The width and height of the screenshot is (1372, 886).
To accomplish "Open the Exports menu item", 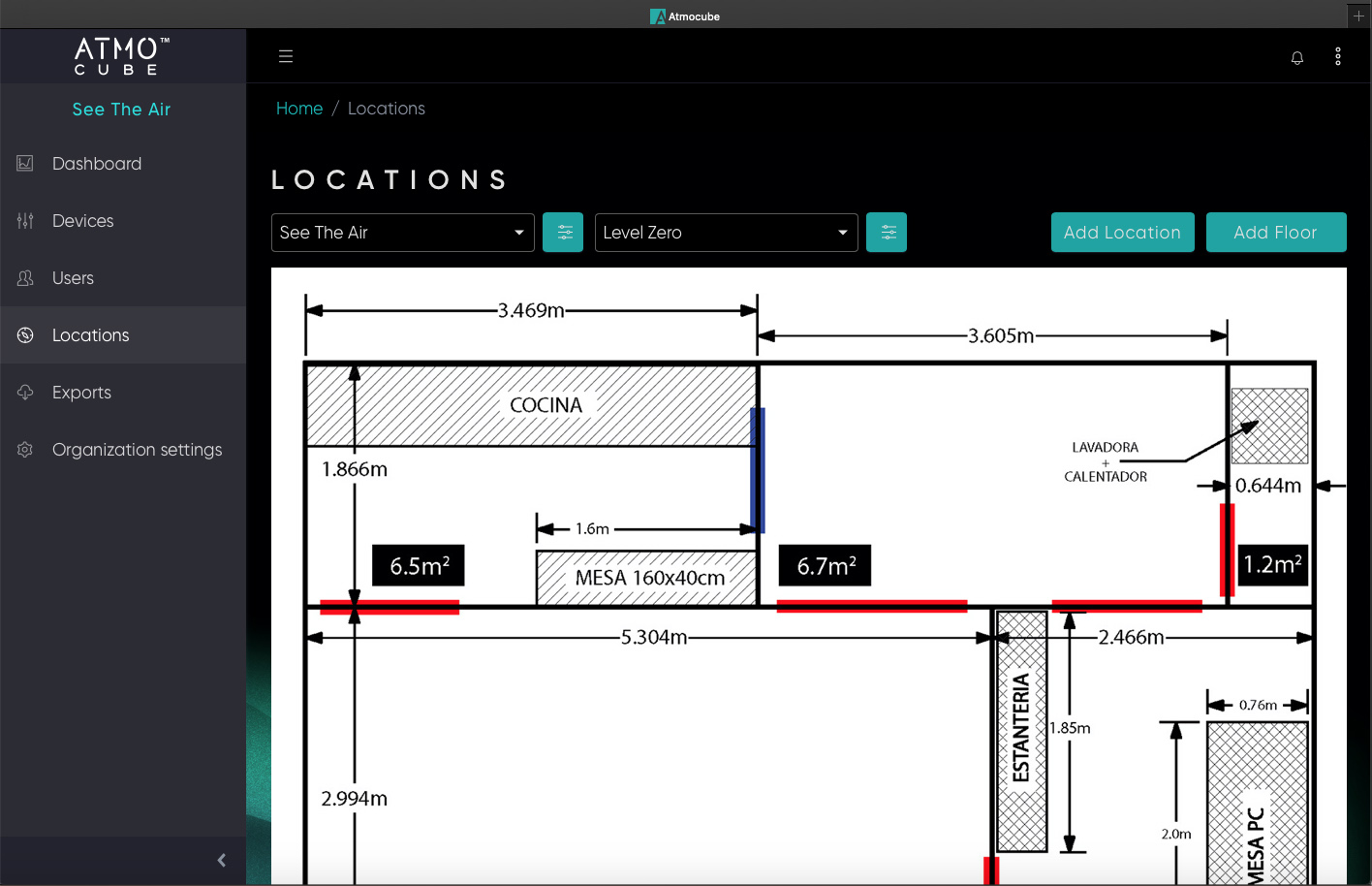I will 81,393.
